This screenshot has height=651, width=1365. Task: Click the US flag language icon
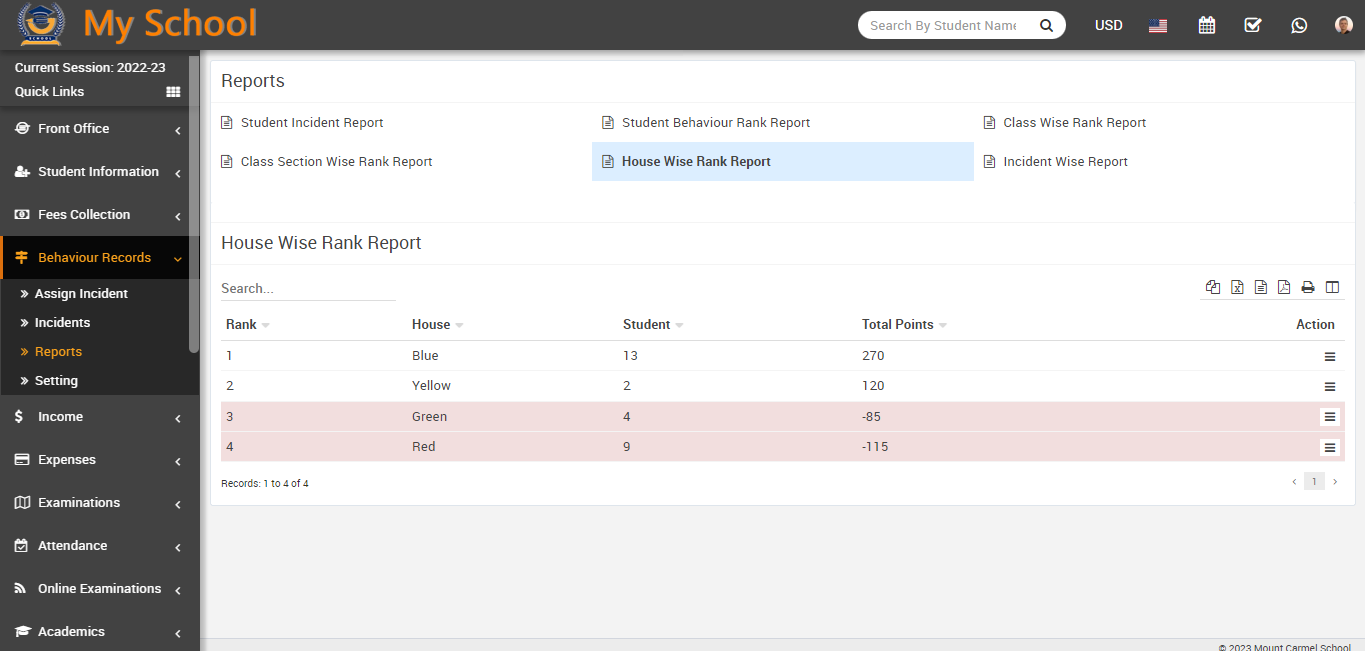click(x=1158, y=26)
